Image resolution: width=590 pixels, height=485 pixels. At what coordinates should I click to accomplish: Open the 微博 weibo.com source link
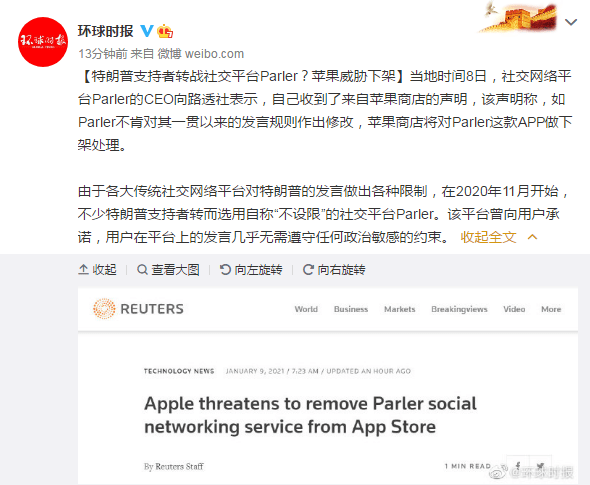tap(201, 54)
